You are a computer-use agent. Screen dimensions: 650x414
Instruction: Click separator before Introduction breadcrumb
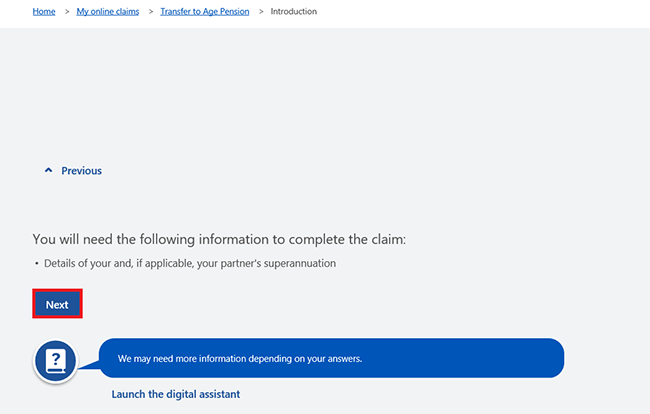261,12
